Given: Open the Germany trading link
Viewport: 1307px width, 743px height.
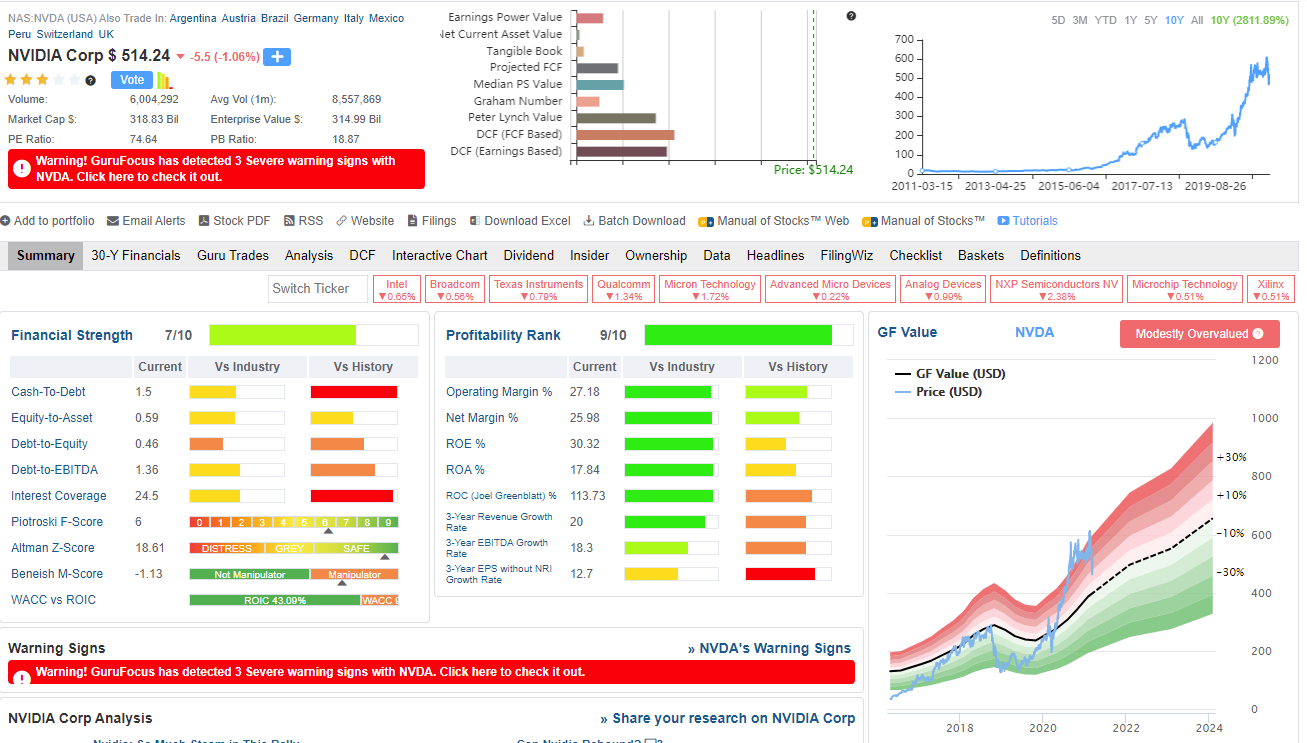Looking at the screenshot, I should 316,19.
